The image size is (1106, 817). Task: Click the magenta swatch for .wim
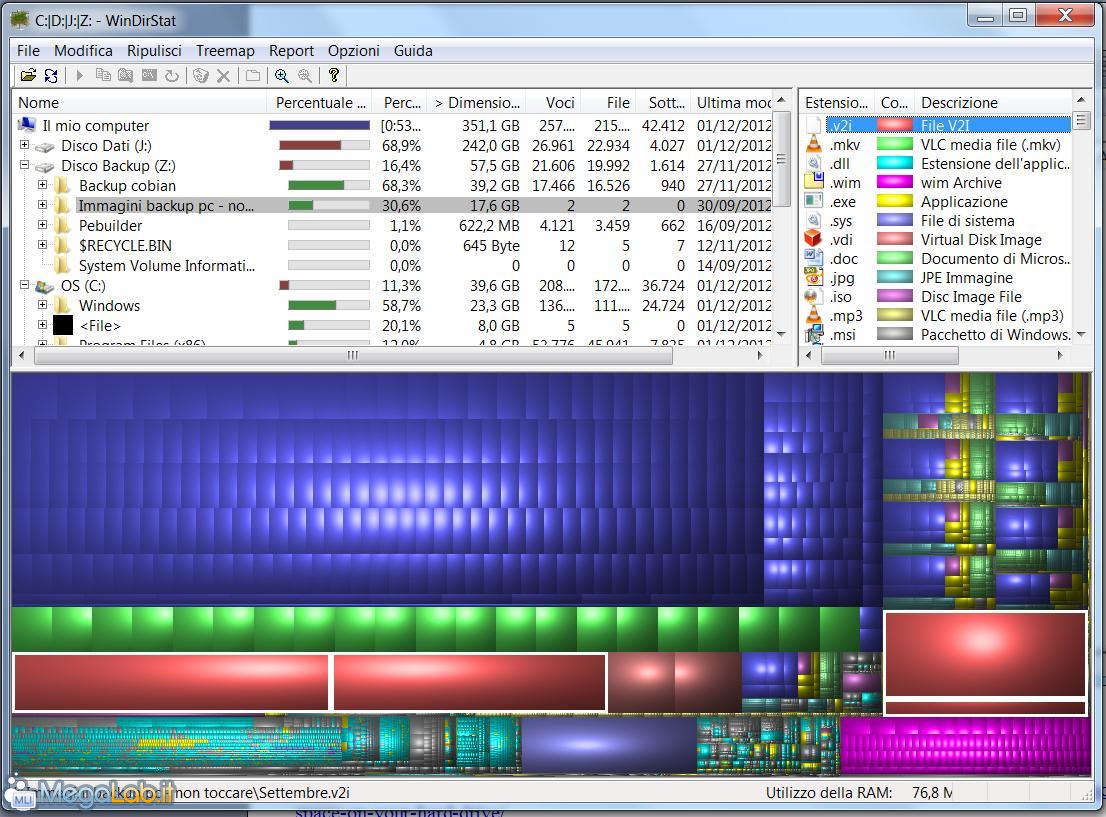coord(894,183)
